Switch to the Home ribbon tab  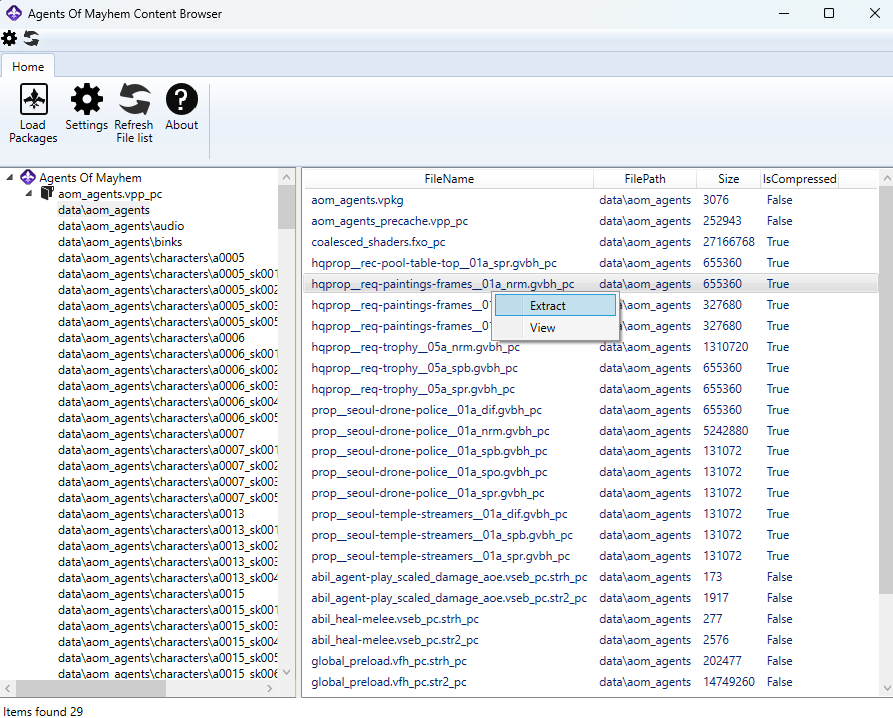28,67
